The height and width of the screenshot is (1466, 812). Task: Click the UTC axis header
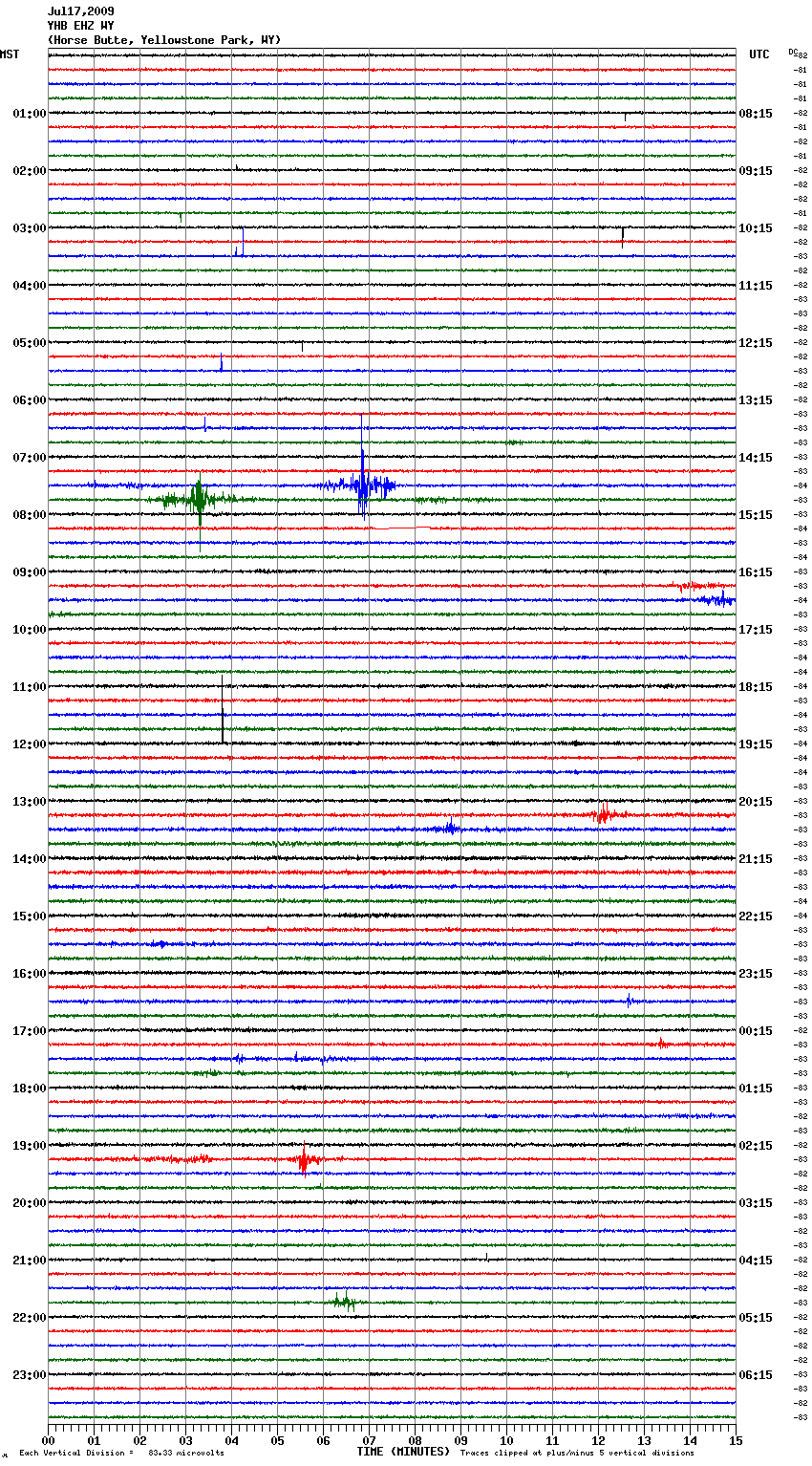coord(759,54)
